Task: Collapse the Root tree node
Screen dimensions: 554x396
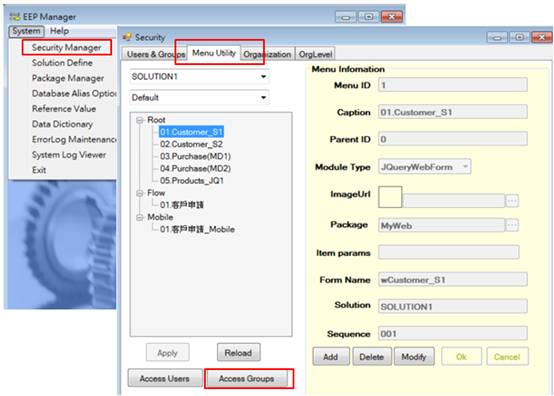Action: [x=140, y=120]
